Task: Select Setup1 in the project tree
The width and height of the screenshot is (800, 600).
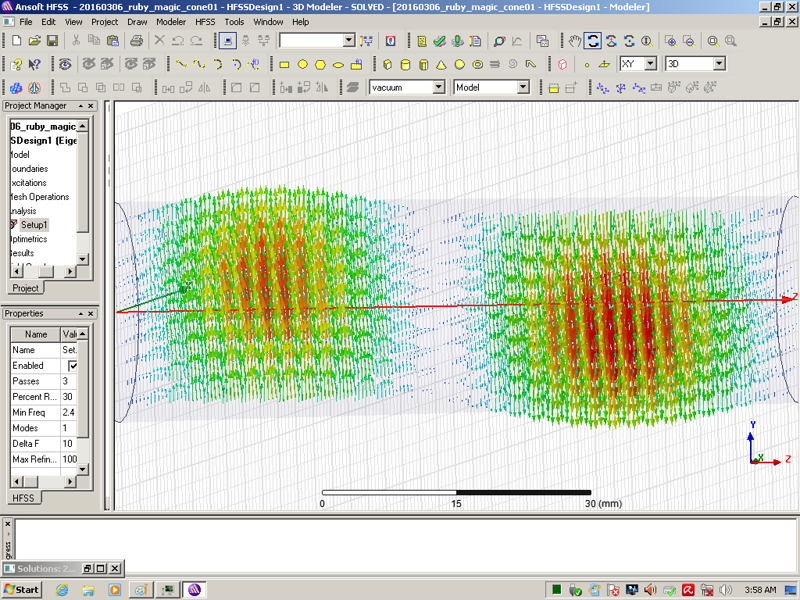Action: tap(34, 225)
